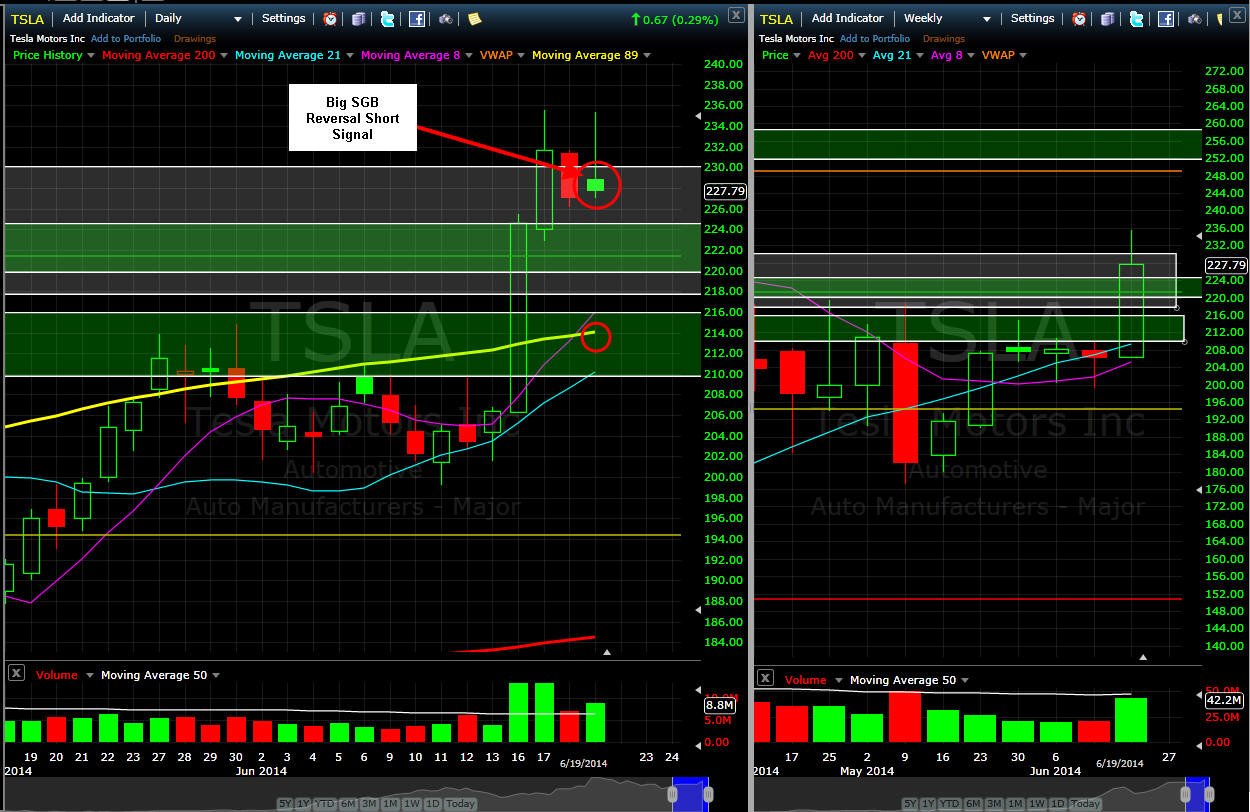Open Settings in the Weekly chart
Screen dimensions: 1250x812
click(1032, 19)
